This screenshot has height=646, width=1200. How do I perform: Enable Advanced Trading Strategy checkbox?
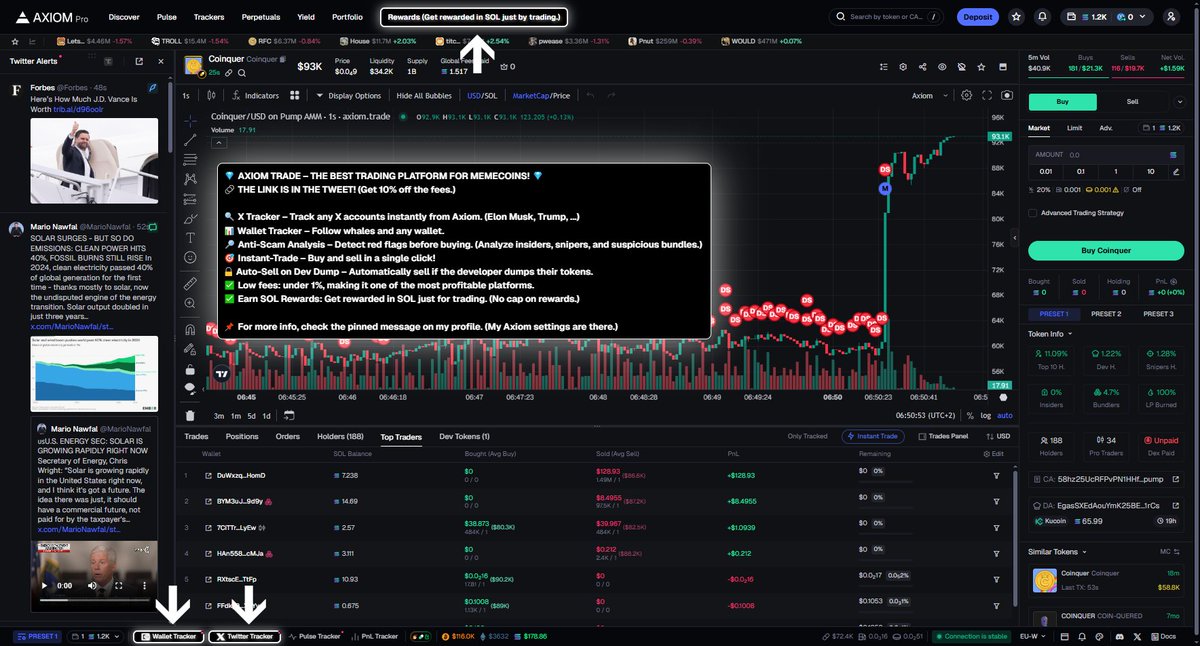point(1032,212)
